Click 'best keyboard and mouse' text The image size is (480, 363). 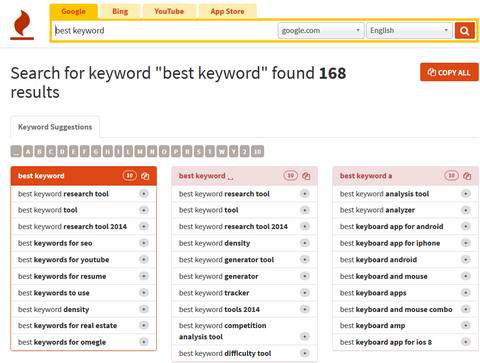tap(384, 276)
